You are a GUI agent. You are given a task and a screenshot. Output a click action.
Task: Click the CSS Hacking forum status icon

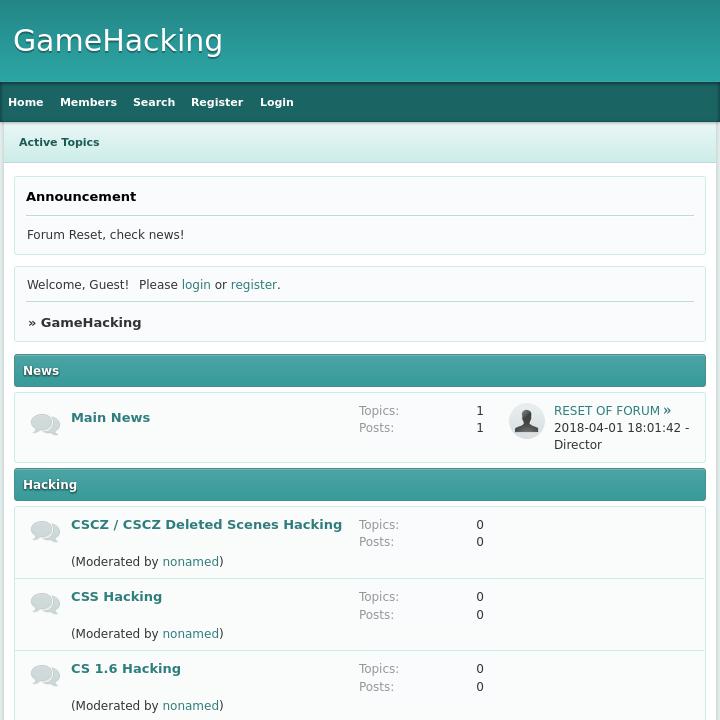(x=45, y=603)
